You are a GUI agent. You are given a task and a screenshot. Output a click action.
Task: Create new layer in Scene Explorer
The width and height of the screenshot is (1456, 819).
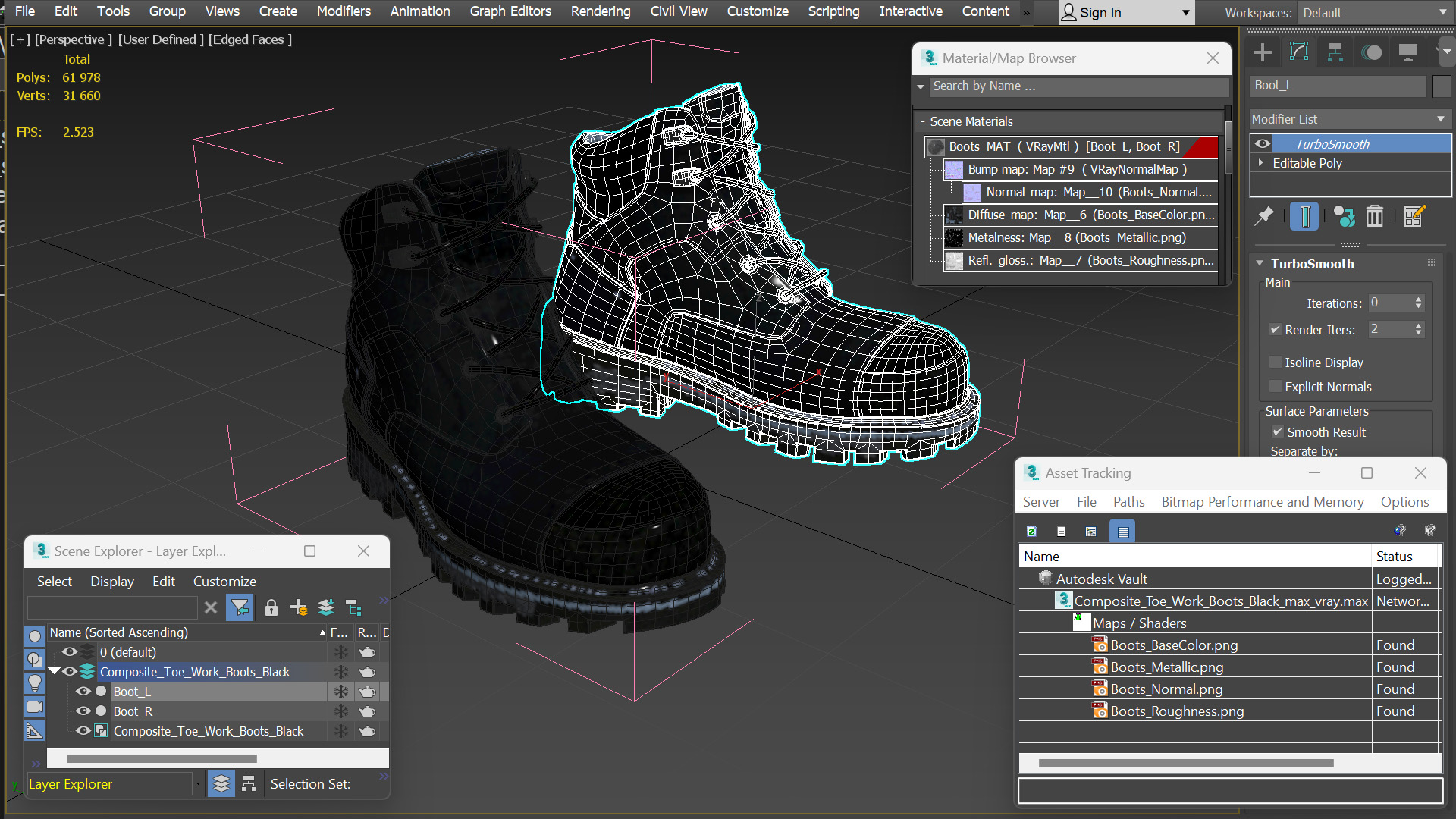pos(299,607)
